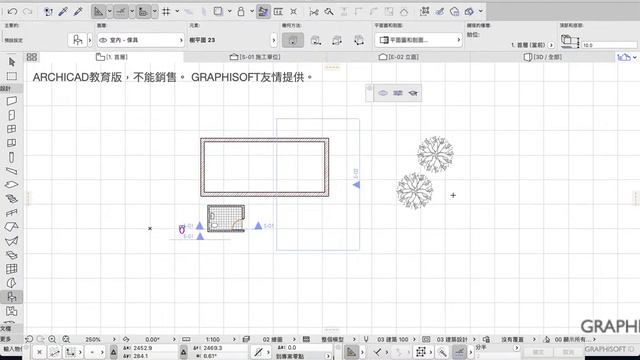Expand the element chevron next to 椰平面 23

[274, 40]
